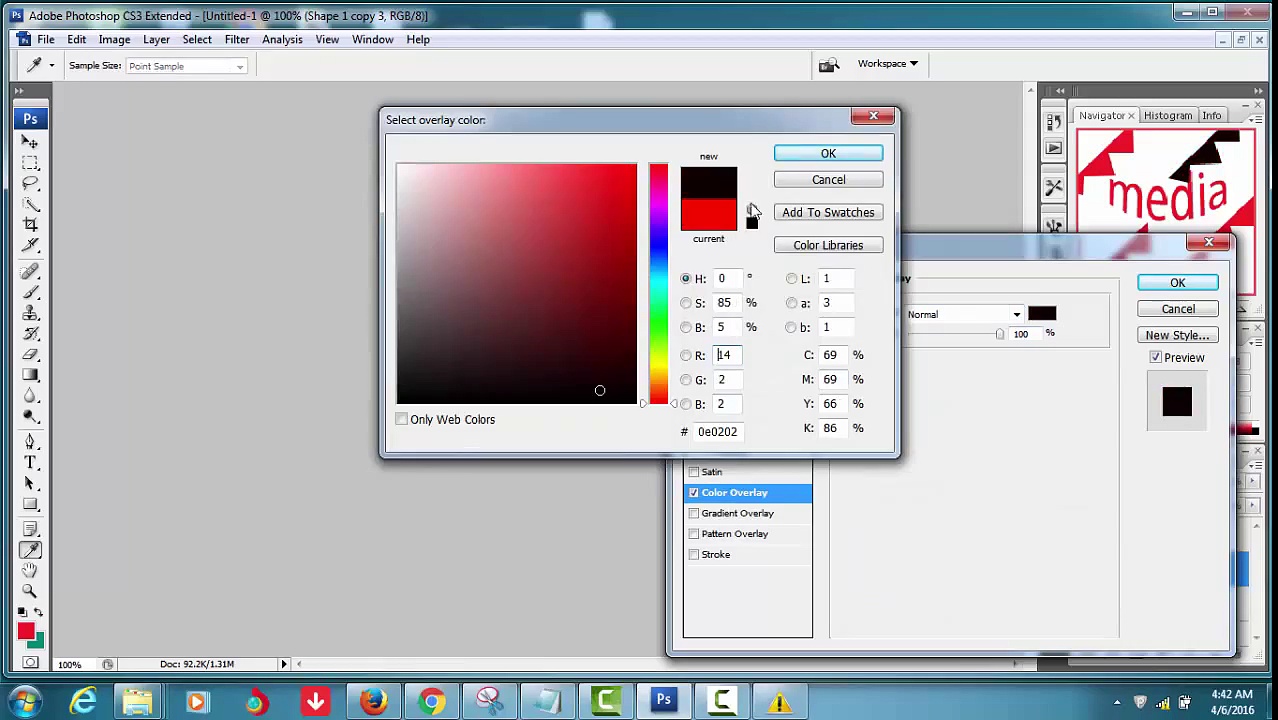The width and height of the screenshot is (1278, 720).
Task: Select the S saturation radio button
Action: [x=686, y=303]
